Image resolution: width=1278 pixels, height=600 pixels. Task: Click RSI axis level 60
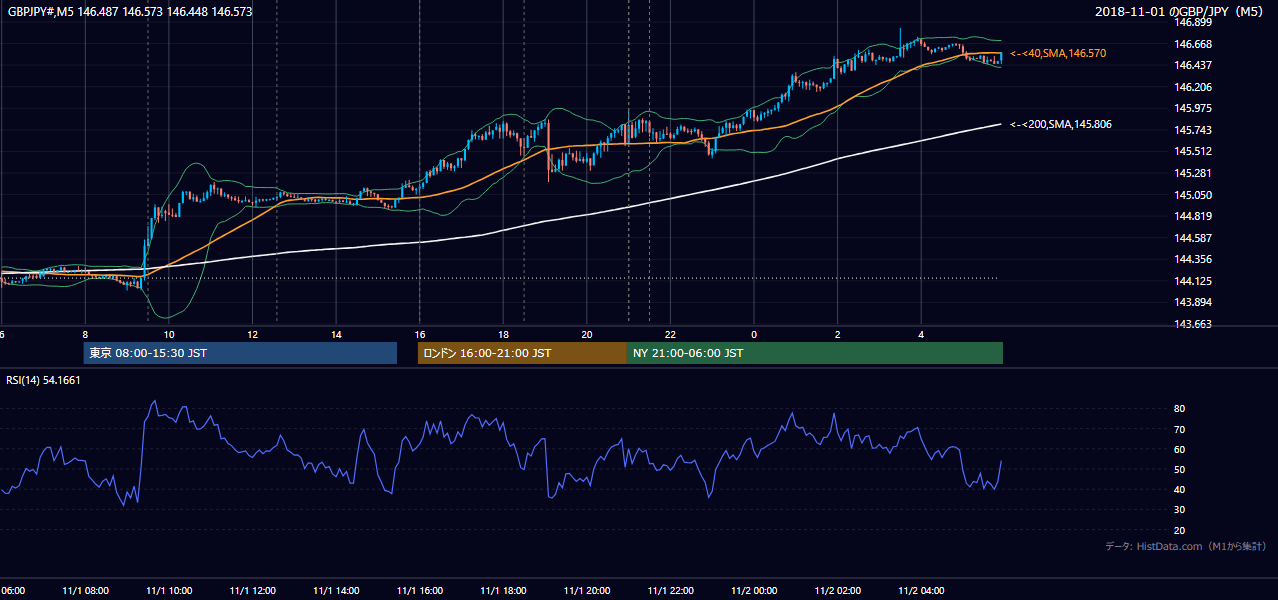pyautogui.click(x=1179, y=449)
